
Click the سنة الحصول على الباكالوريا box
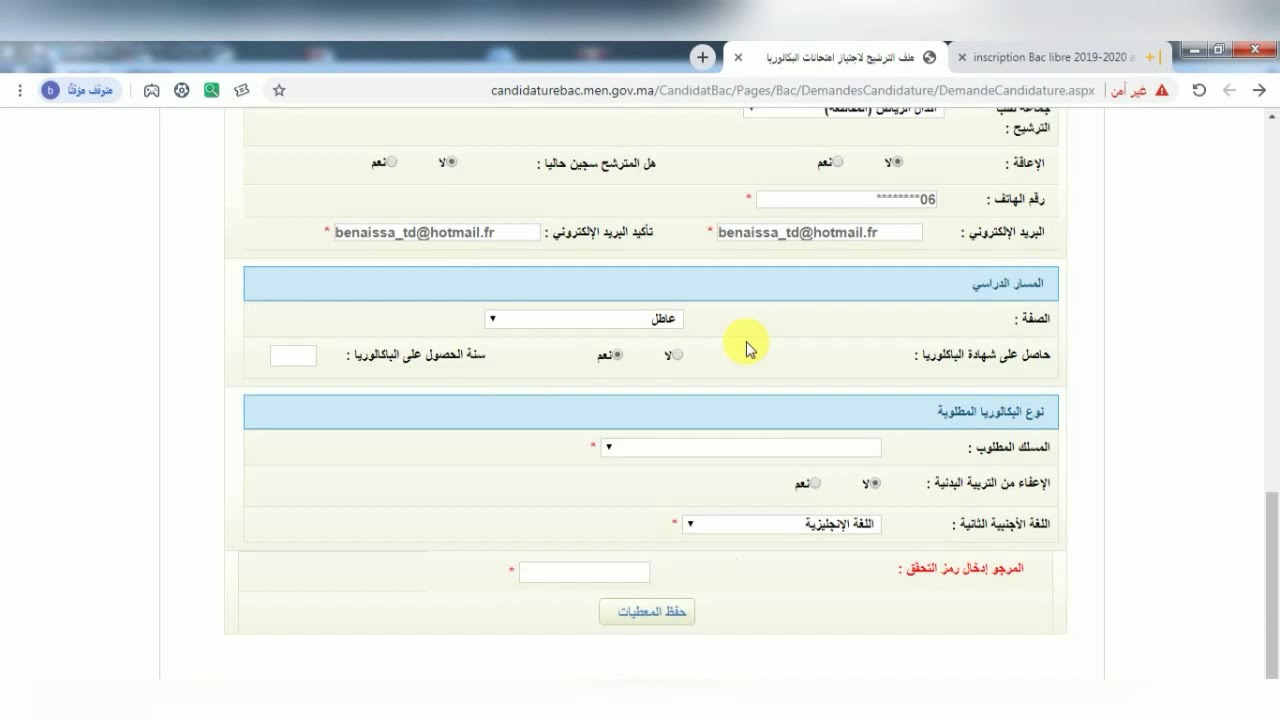tap(293, 355)
